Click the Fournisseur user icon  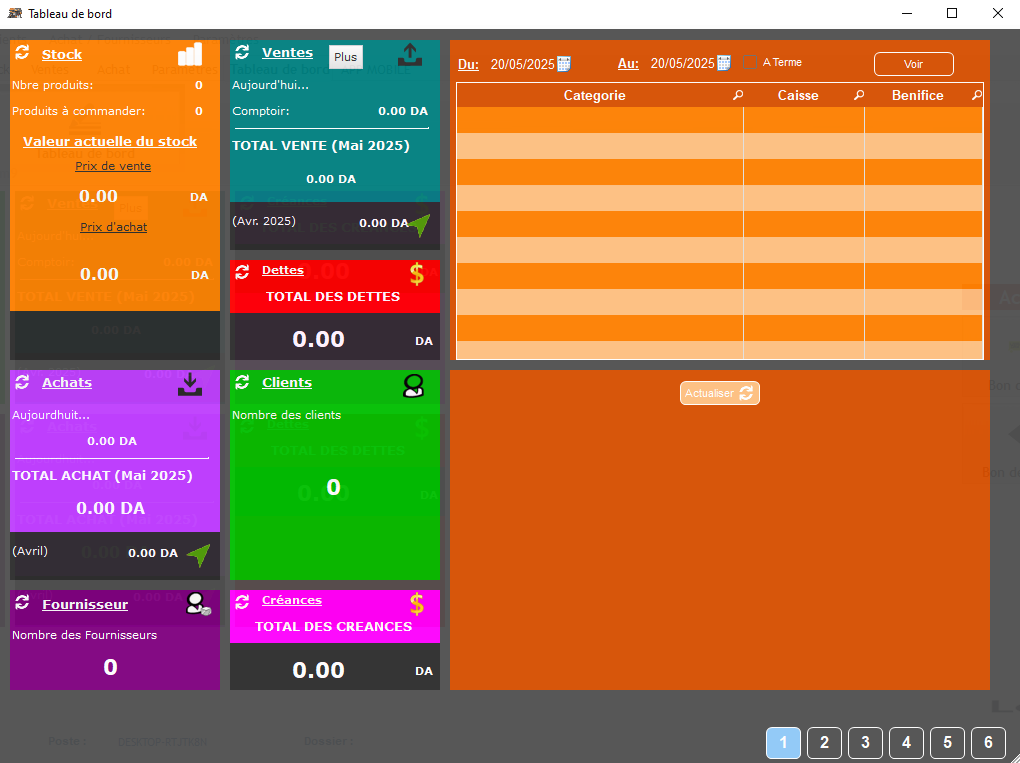[197, 604]
